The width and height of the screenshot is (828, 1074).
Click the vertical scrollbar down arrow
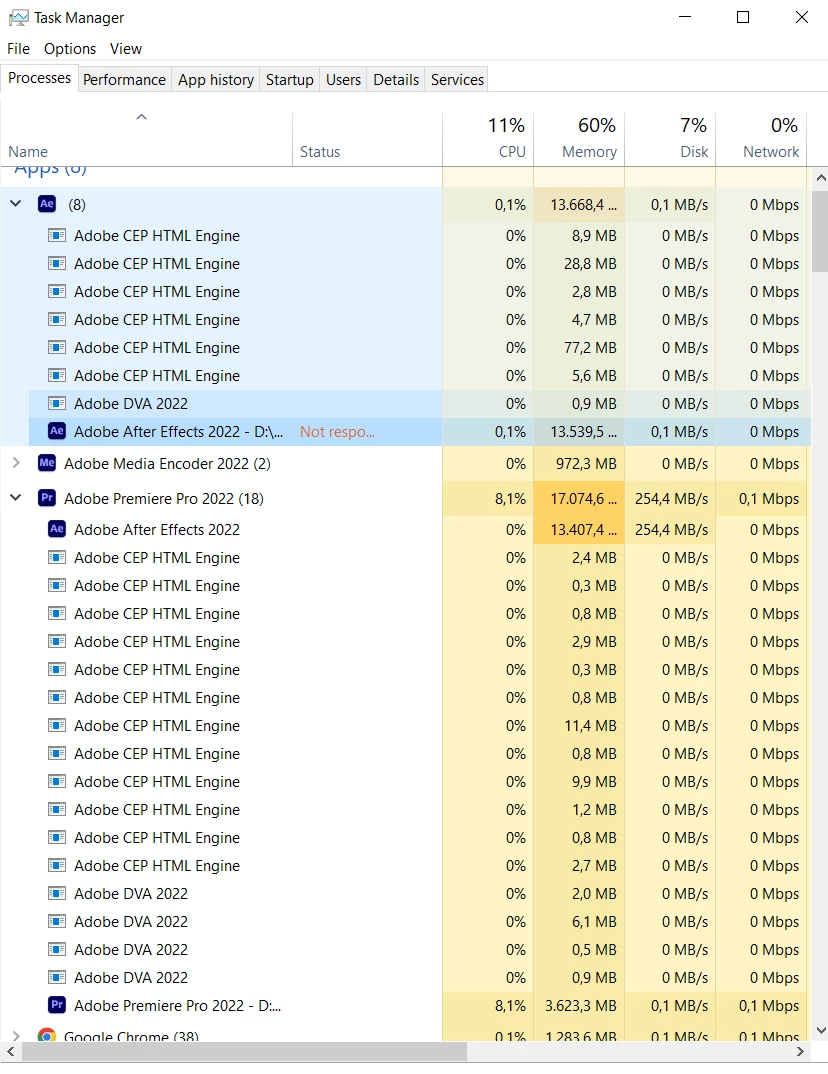pyautogui.click(x=820, y=1031)
